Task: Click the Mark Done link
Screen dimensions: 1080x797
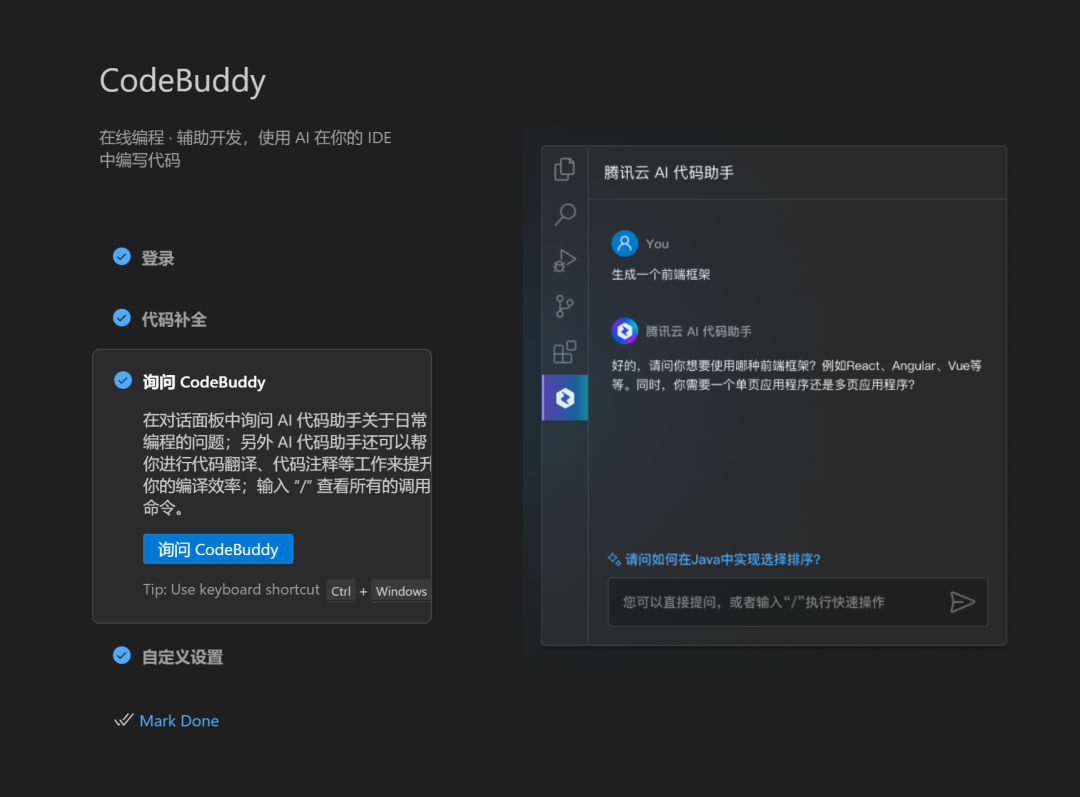Action: (179, 721)
